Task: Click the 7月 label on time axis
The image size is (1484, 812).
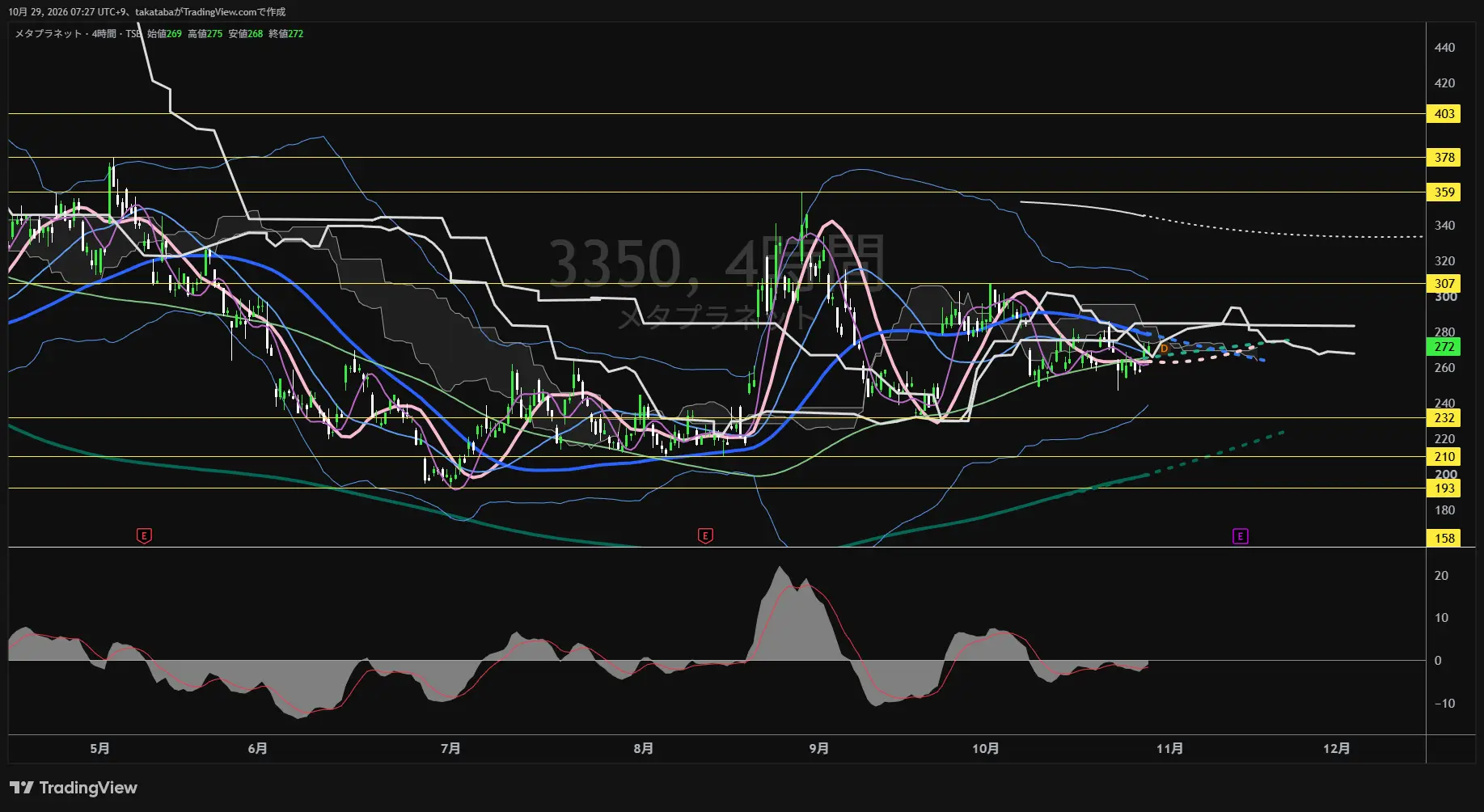Action: (450, 749)
